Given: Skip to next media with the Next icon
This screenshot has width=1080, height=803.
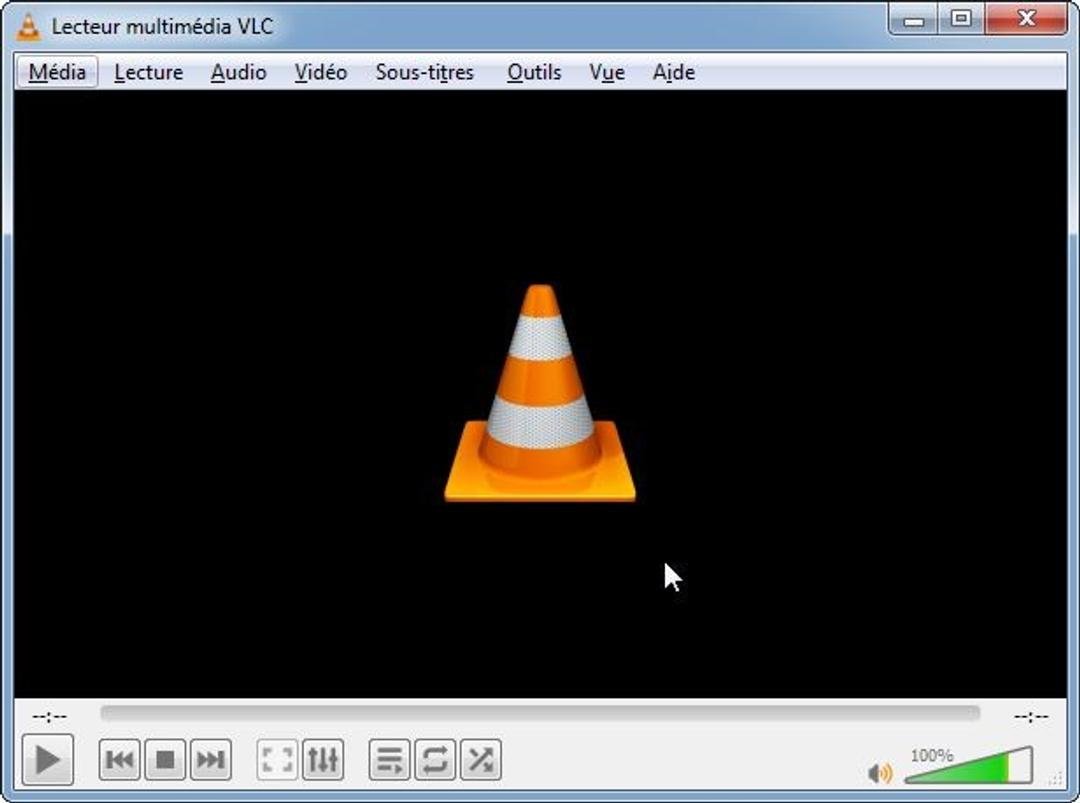Looking at the screenshot, I should coord(208,759).
